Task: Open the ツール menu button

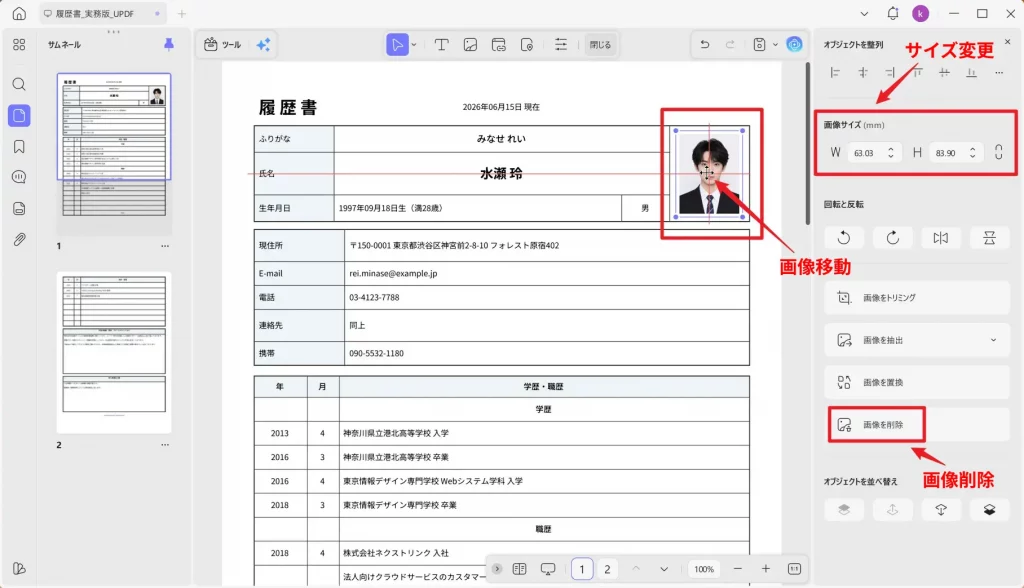Action: coord(223,44)
